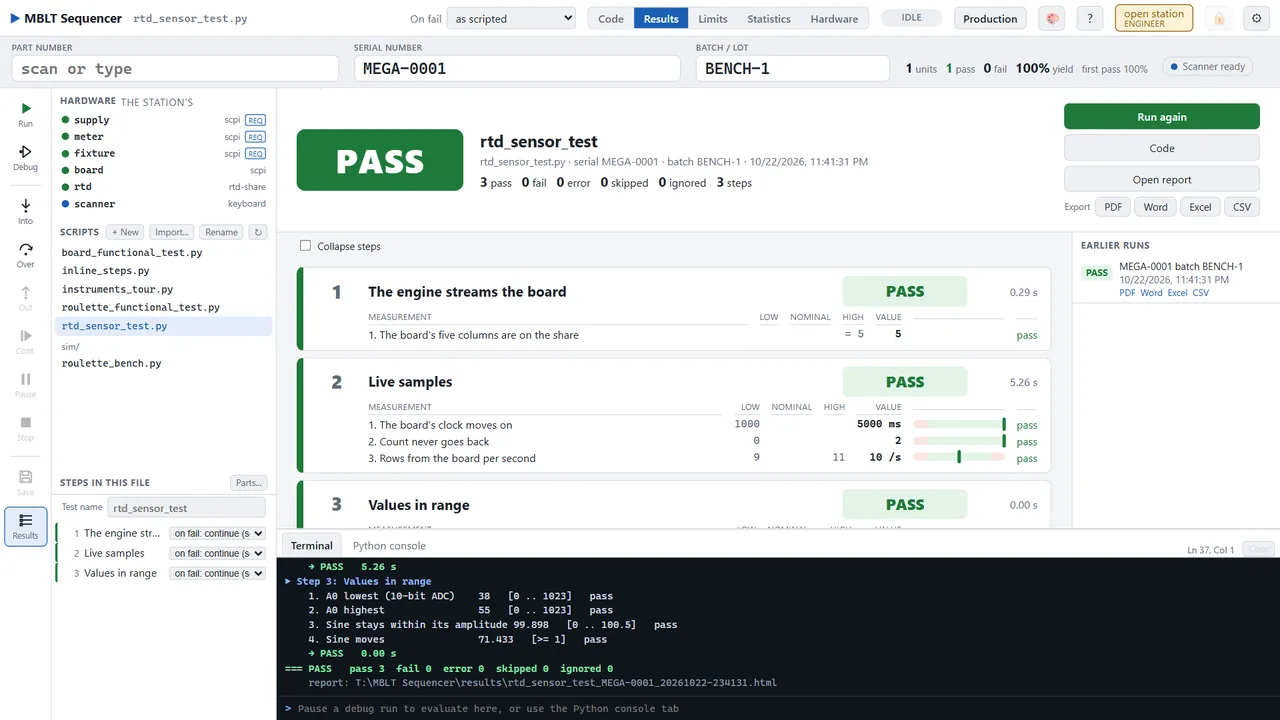This screenshot has height=720, width=1280.
Task: Open on-fail dropdown for Values in range
Action: pyautogui.click(x=217, y=574)
